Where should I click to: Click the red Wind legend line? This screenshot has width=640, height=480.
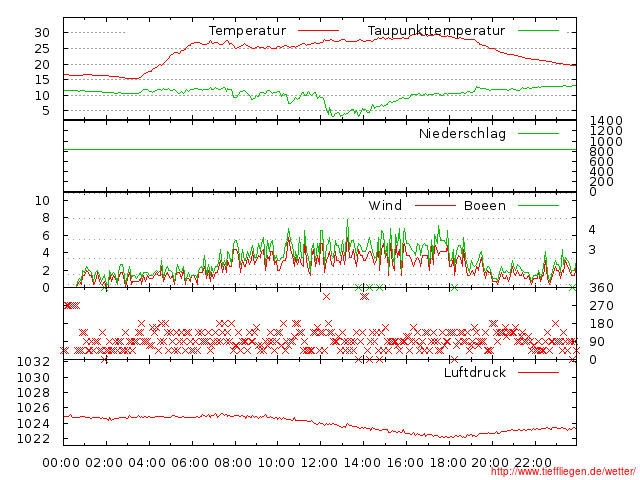coord(435,205)
